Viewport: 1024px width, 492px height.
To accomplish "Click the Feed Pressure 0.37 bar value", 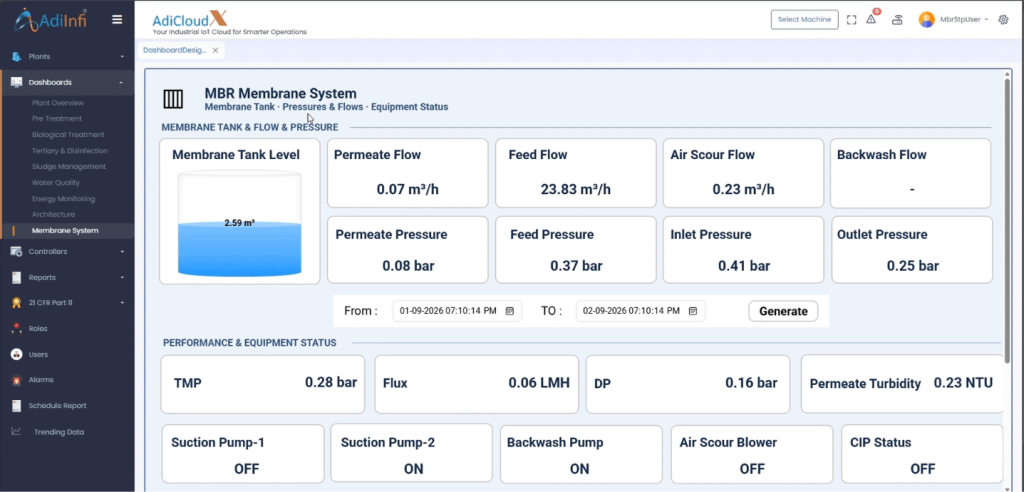I will click(576, 266).
